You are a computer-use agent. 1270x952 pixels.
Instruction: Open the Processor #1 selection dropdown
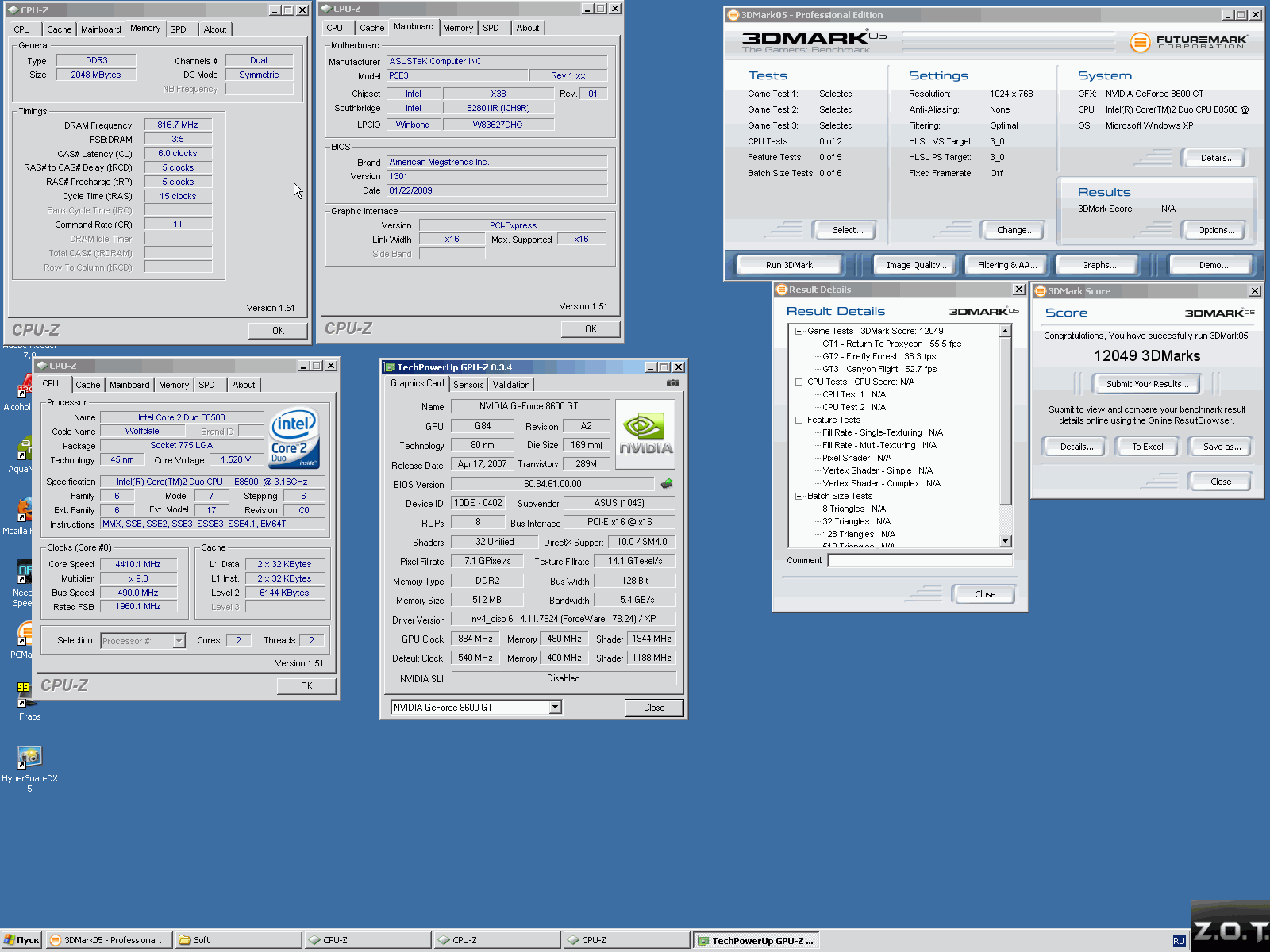(179, 641)
